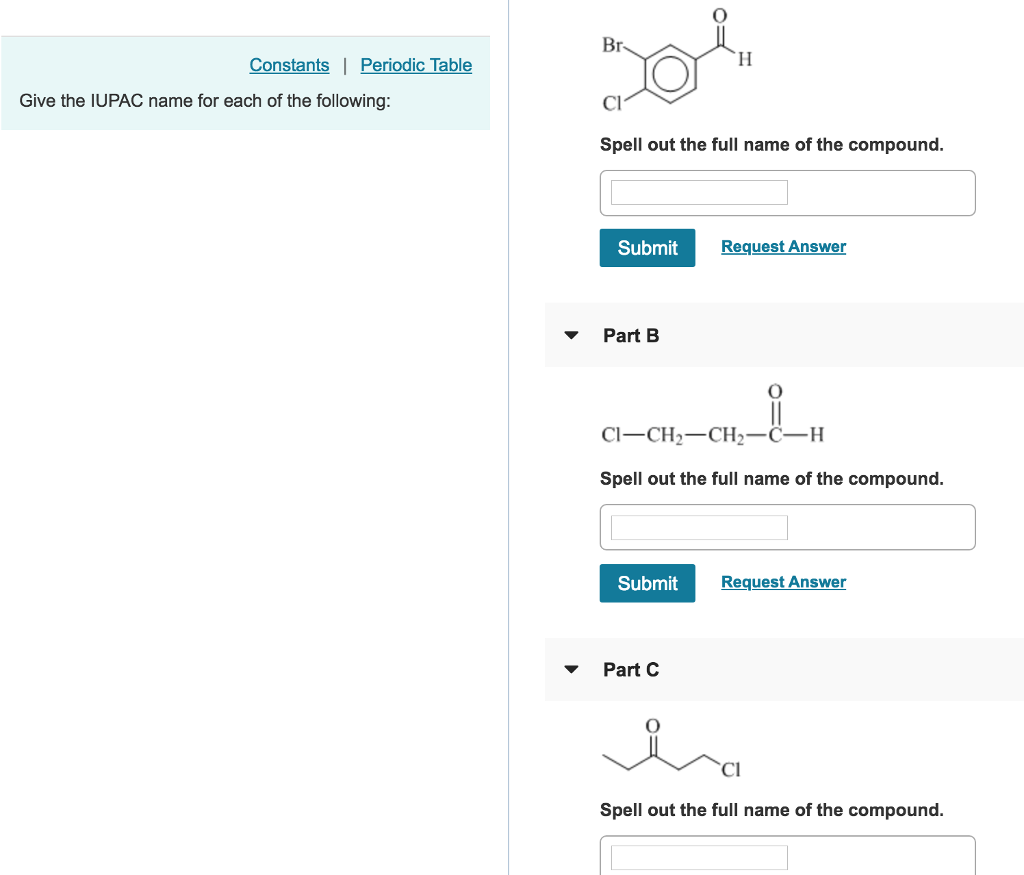Select the Part C answer input field
The image size is (1024, 875).
click(x=697, y=857)
